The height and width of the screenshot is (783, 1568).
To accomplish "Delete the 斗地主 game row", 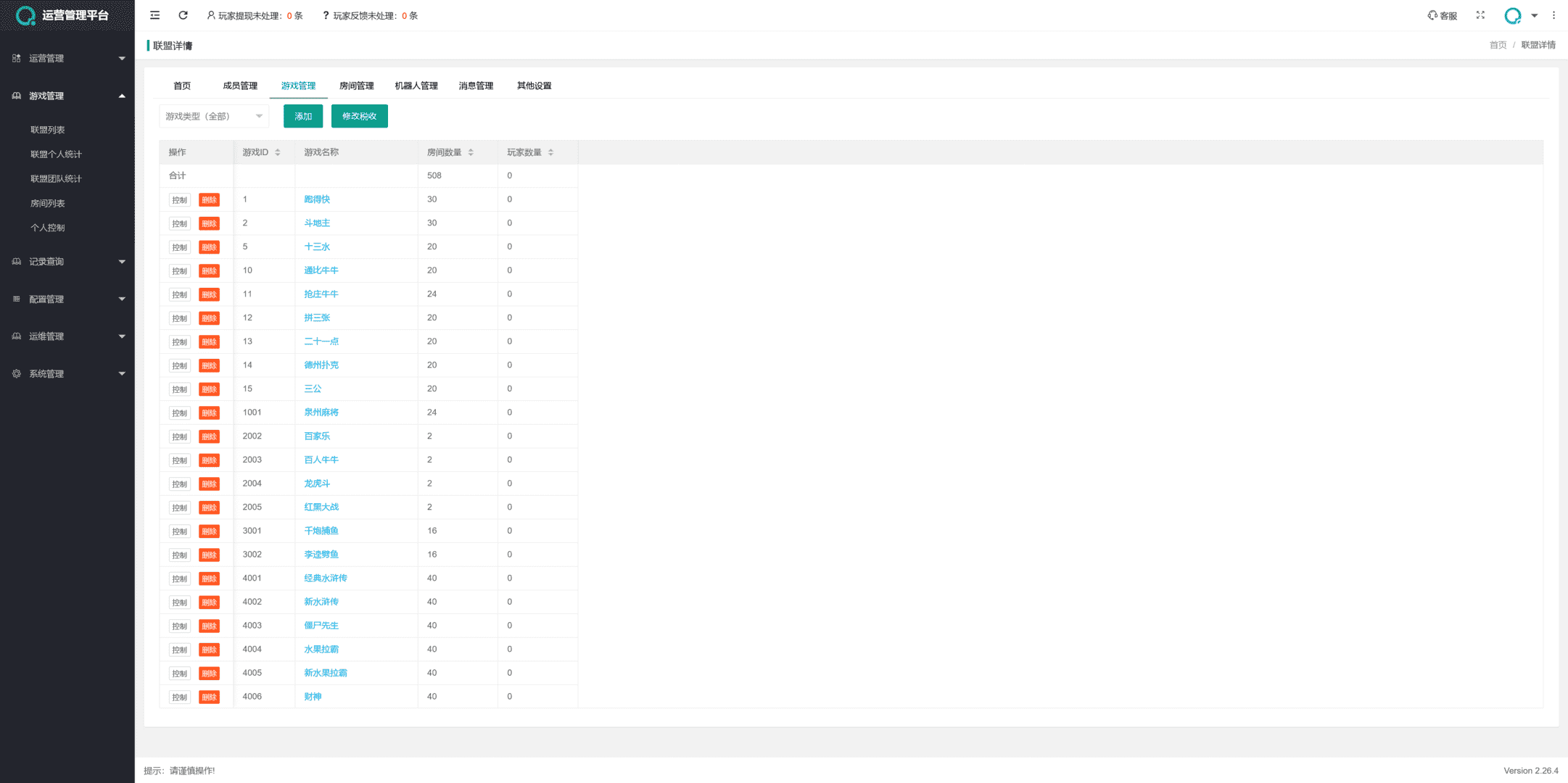I will [x=209, y=223].
